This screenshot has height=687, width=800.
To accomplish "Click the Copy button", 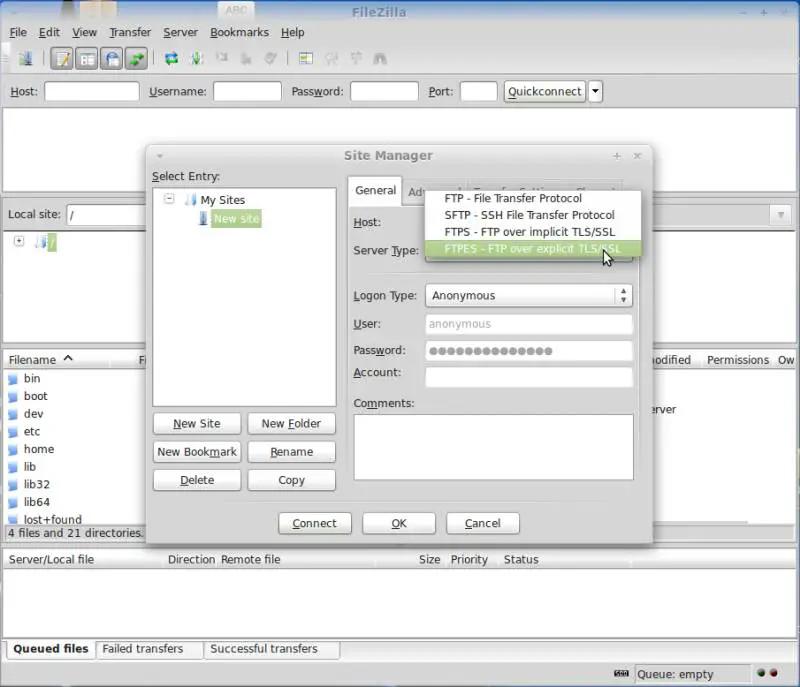I will coord(291,480).
